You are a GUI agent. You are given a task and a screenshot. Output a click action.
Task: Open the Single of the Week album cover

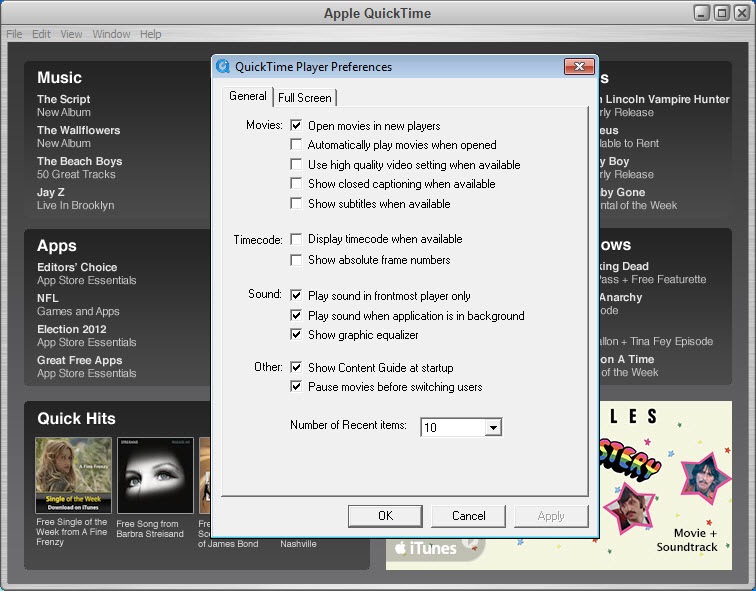pos(73,475)
